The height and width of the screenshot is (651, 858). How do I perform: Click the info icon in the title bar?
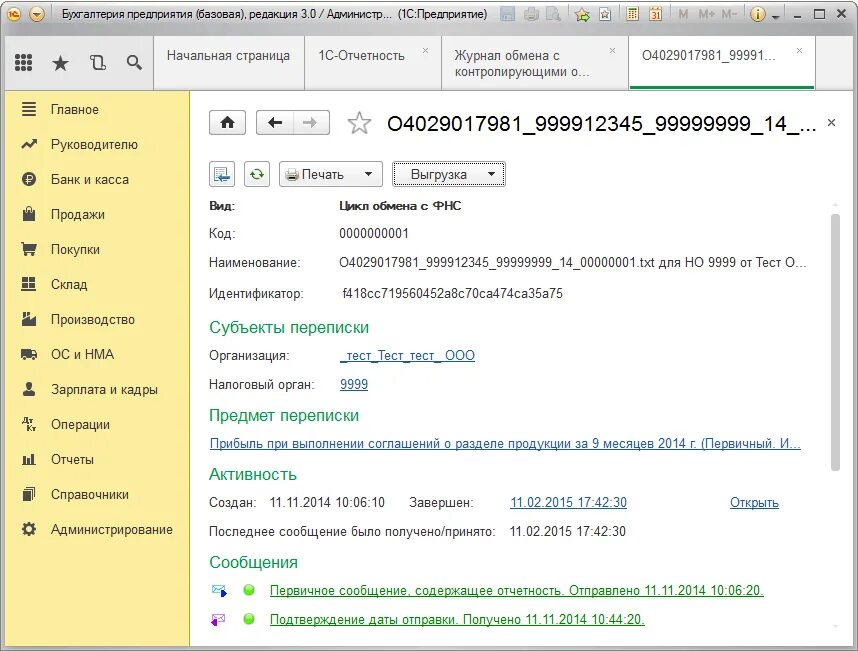coord(757,14)
